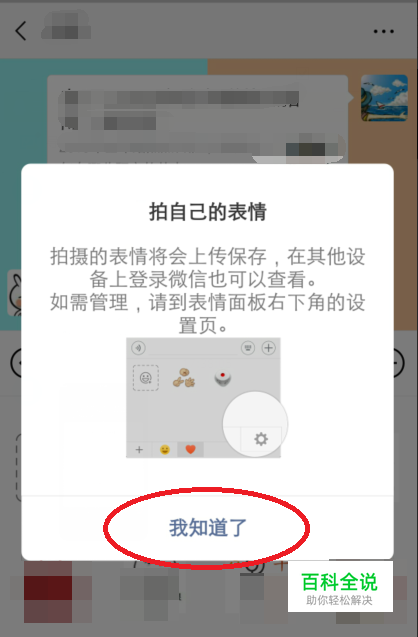The width and height of the screenshot is (418, 637).
Task: Click the gear settings icon in illustration
Action: point(261,439)
